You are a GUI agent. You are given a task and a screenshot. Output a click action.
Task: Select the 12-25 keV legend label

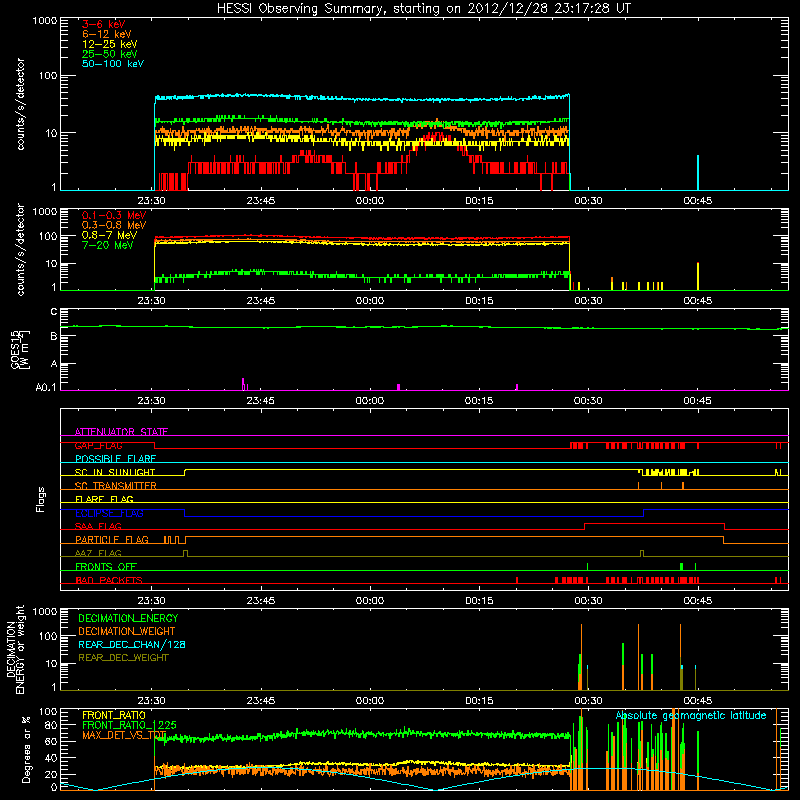[x=110, y=44]
